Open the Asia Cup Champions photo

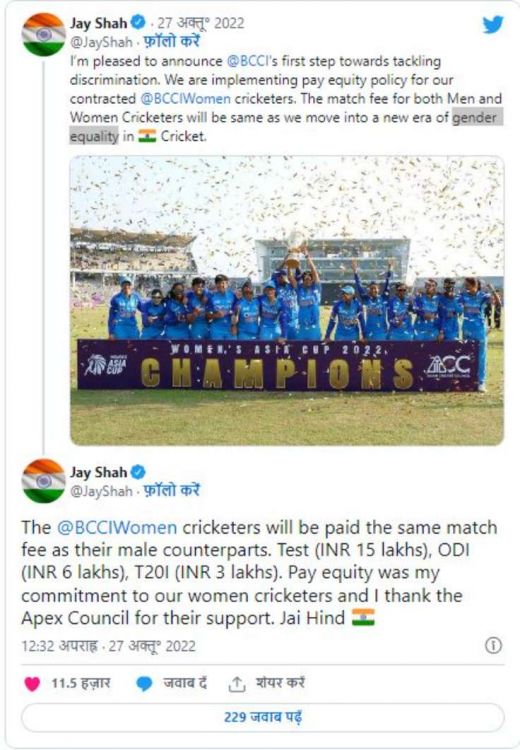pos(287,300)
